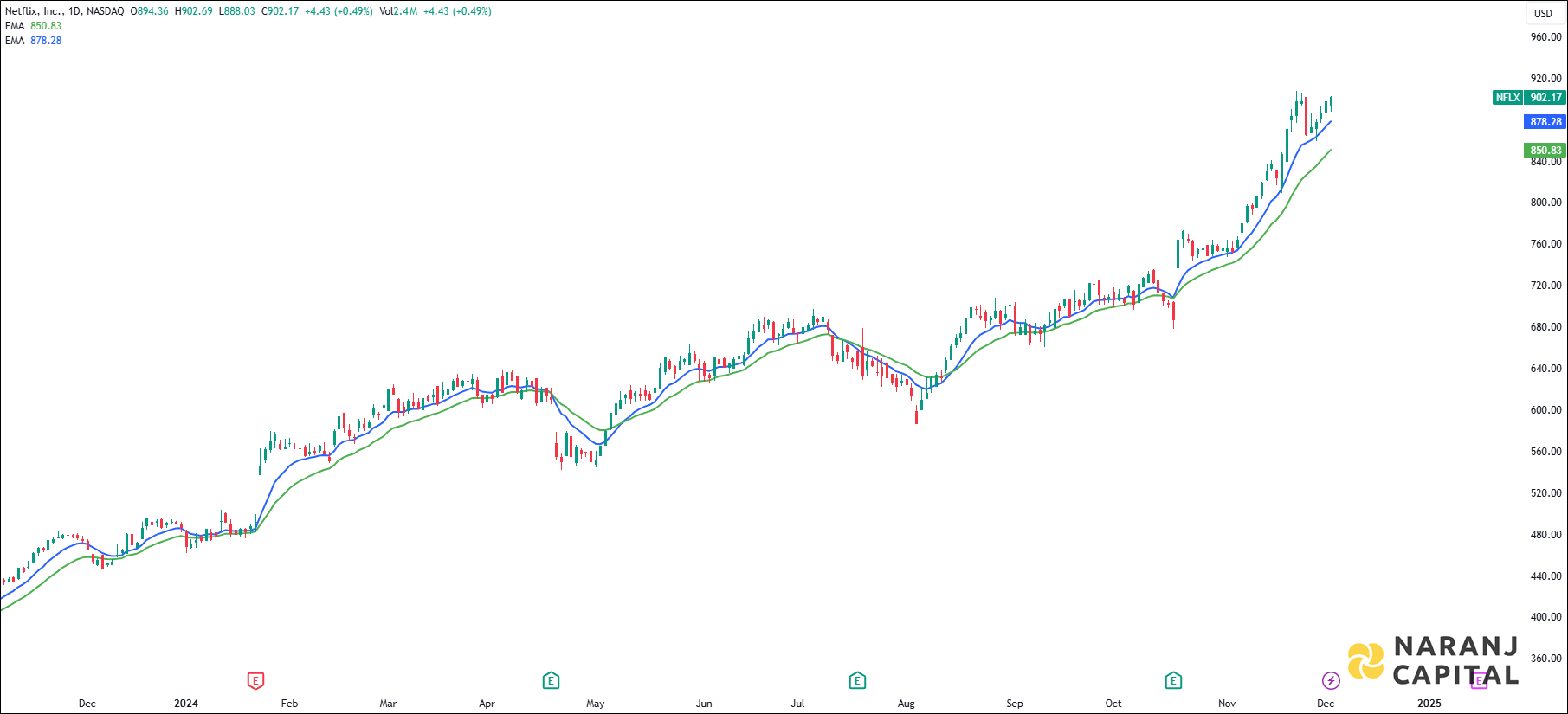Click the 920.00 price scale label
The height and width of the screenshot is (714, 1568).
1545,79
